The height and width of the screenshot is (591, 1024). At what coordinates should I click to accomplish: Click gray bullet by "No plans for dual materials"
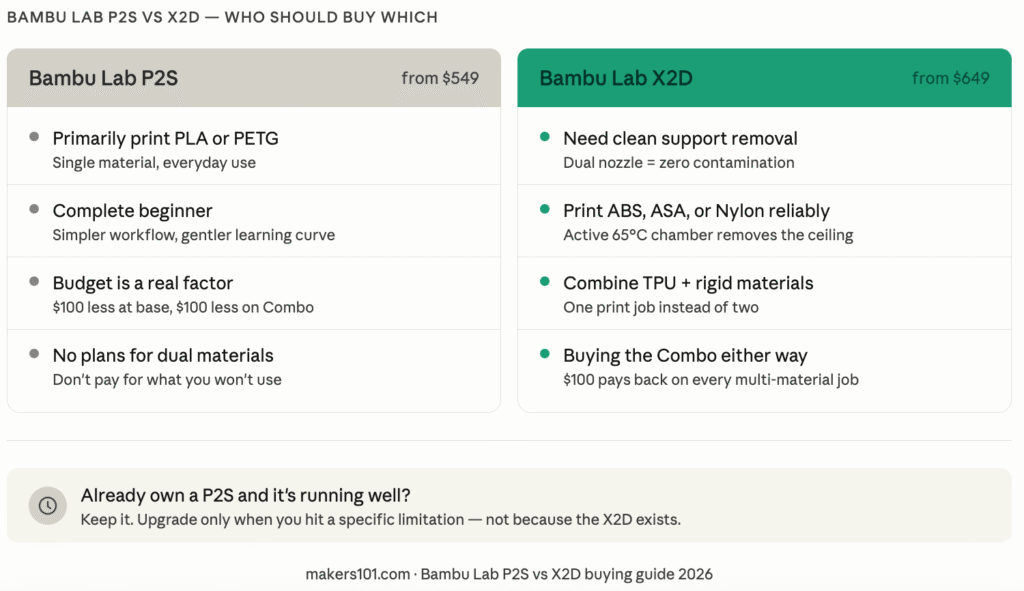34,354
